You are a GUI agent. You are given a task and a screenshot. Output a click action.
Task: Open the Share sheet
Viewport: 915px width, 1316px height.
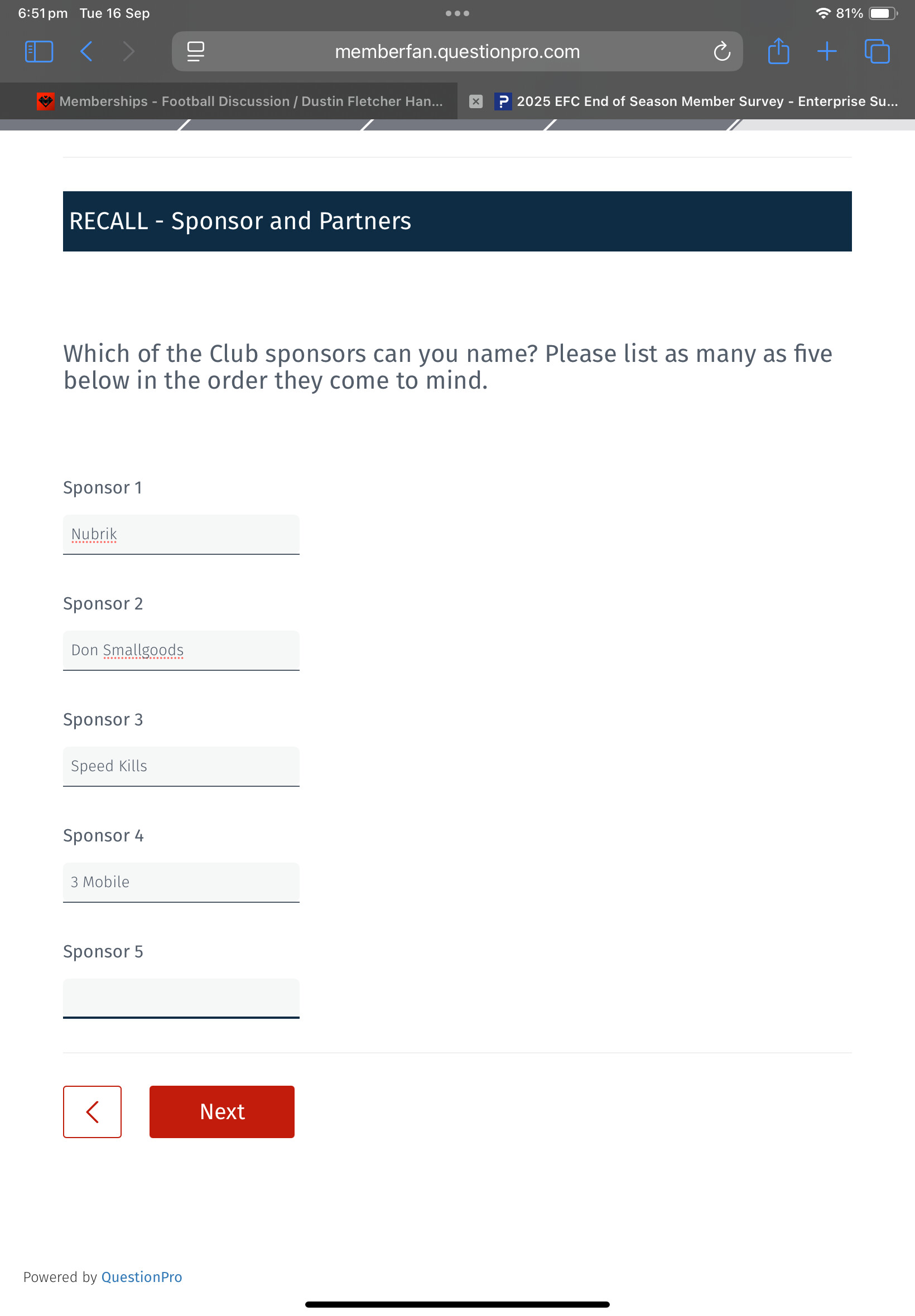click(x=778, y=51)
